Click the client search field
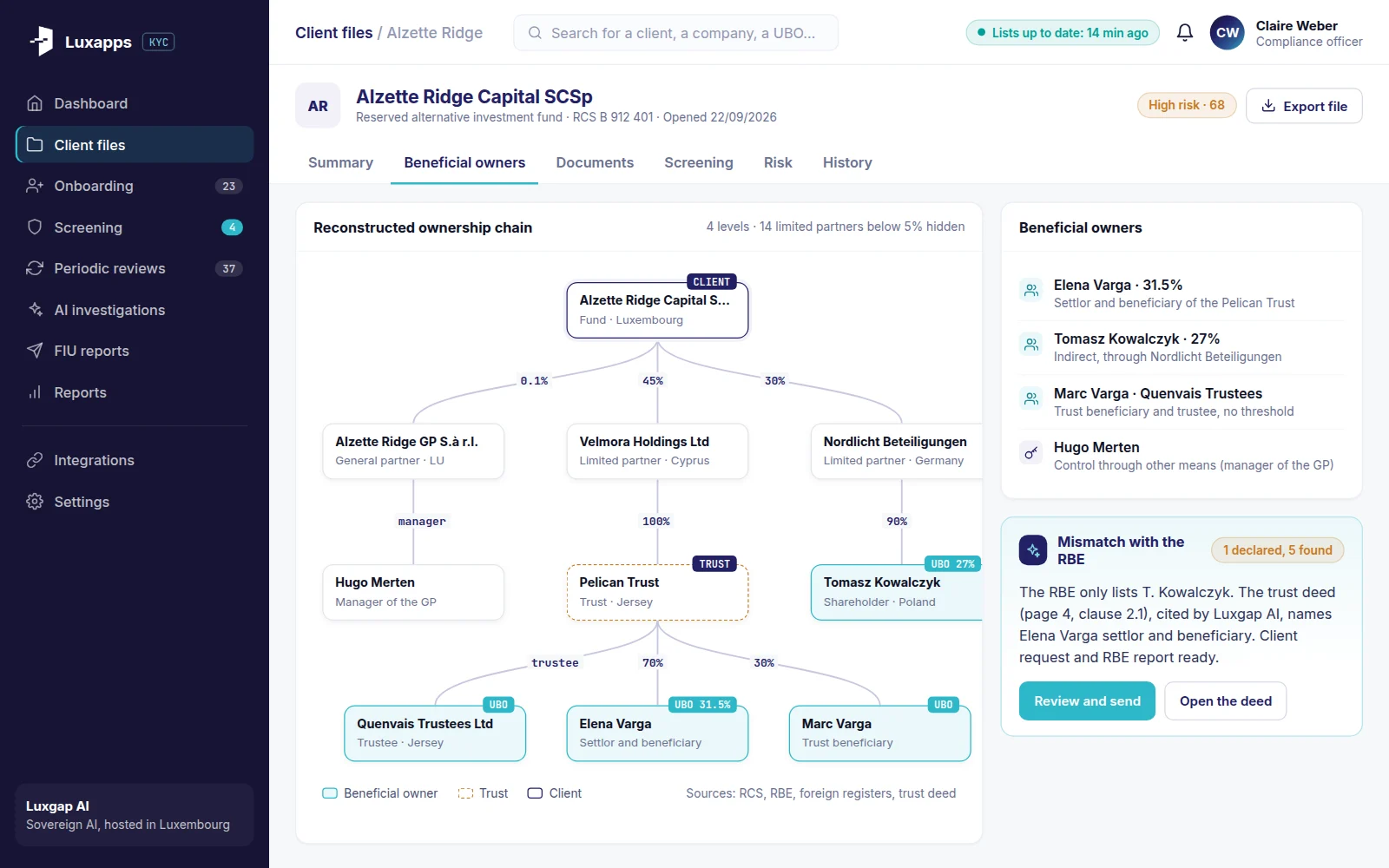The height and width of the screenshot is (868, 1389). pos(676,33)
